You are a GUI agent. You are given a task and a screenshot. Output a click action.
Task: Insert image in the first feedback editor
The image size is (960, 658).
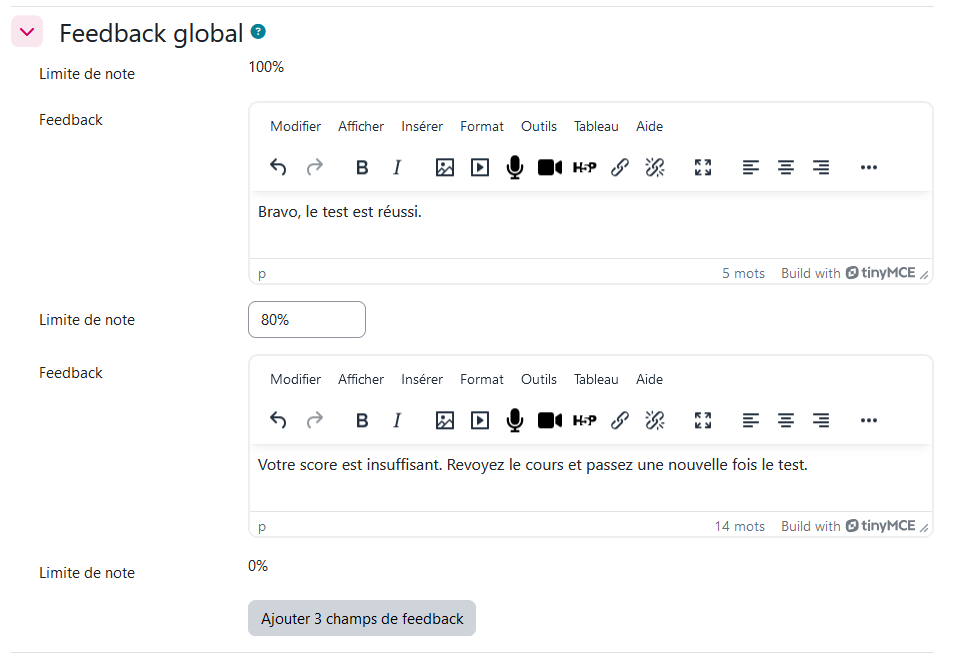point(445,168)
